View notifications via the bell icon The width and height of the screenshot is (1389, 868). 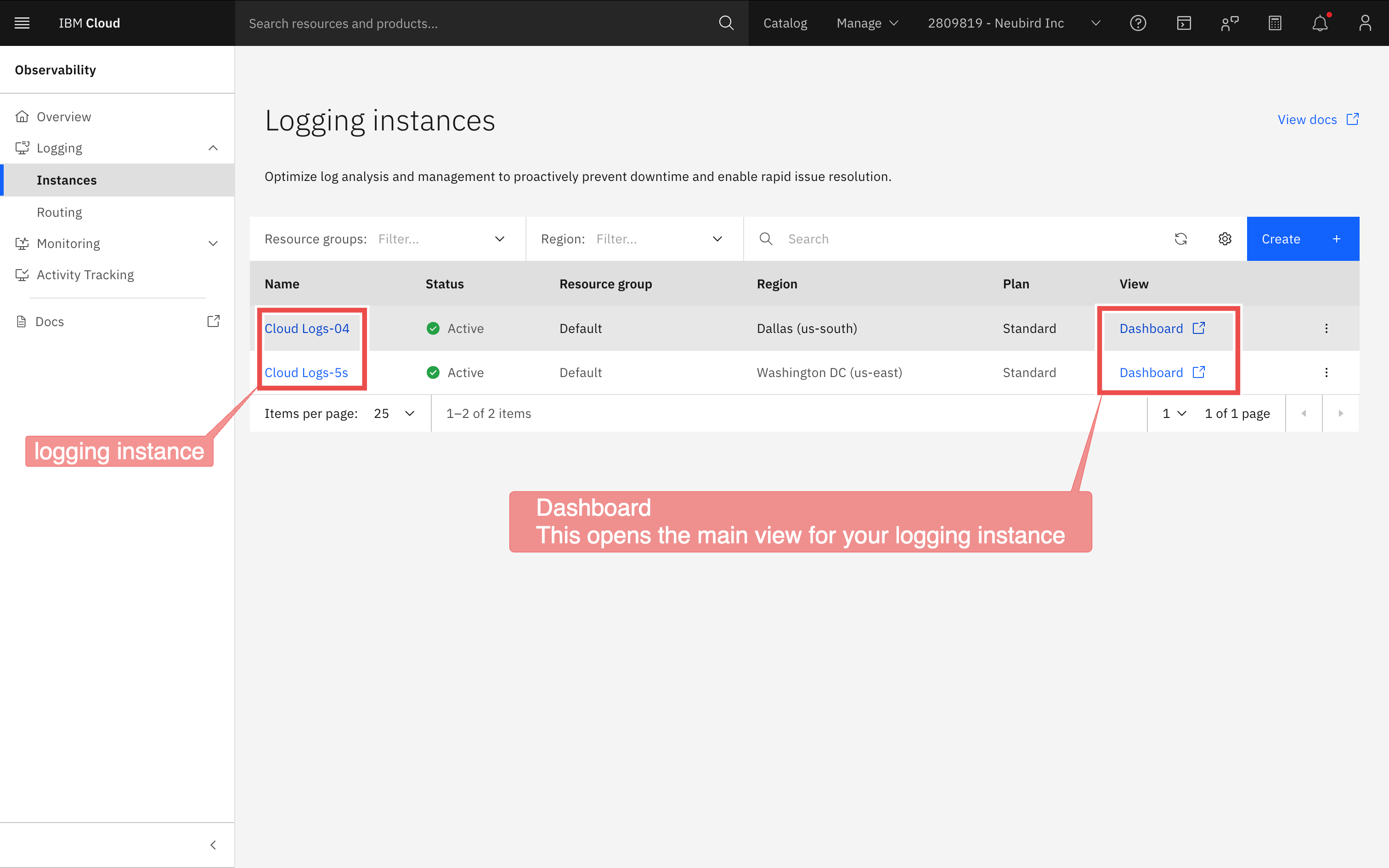(1320, 23)
